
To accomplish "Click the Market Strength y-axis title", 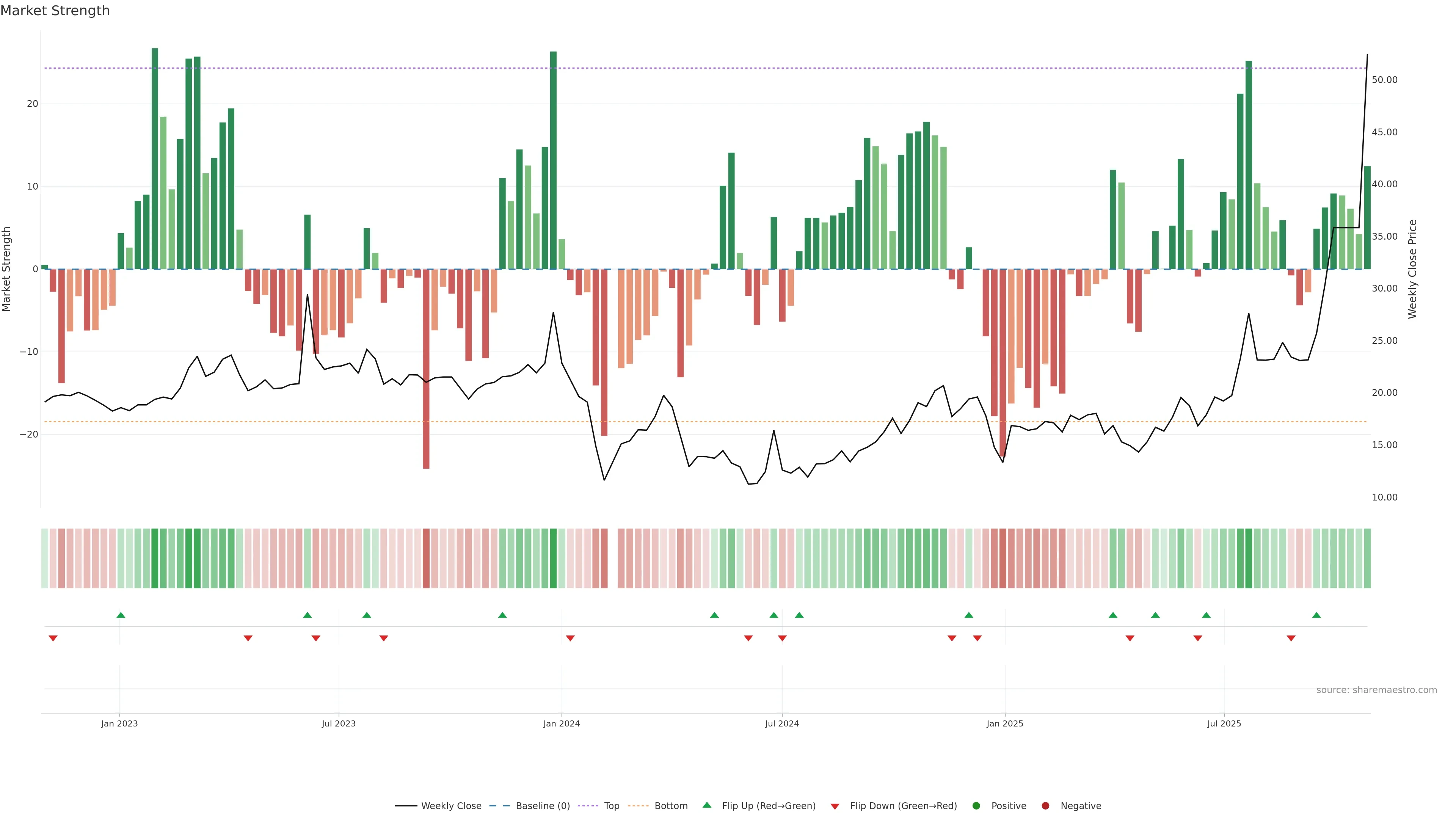I will click(x=7, y=269).
